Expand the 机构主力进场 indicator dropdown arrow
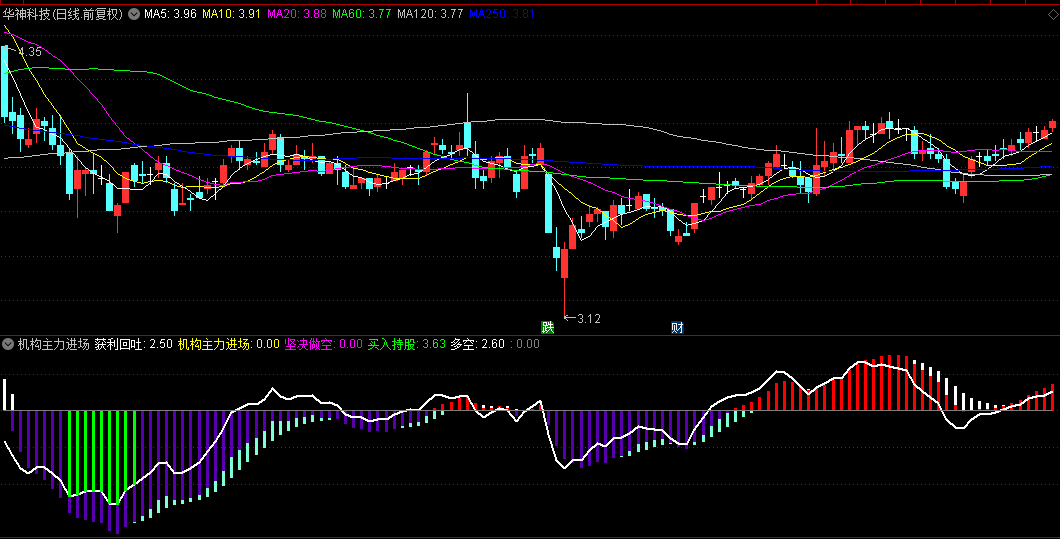 click(x=8, y=344)
